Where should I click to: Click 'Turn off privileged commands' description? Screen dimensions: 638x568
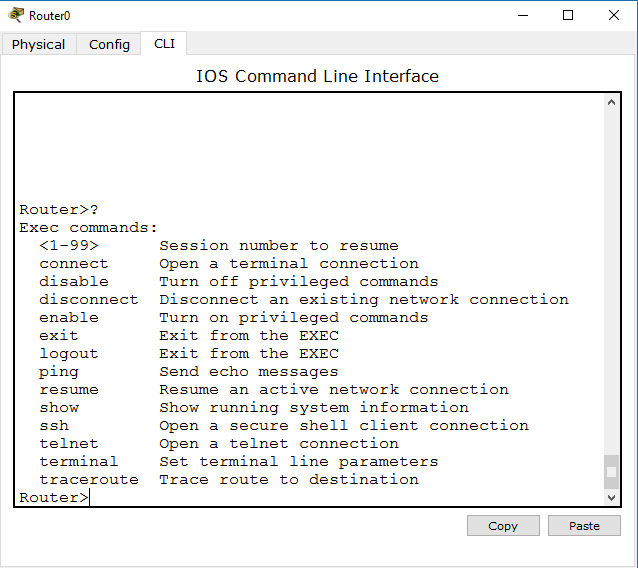pyautogui.click(x=299, y=282)
